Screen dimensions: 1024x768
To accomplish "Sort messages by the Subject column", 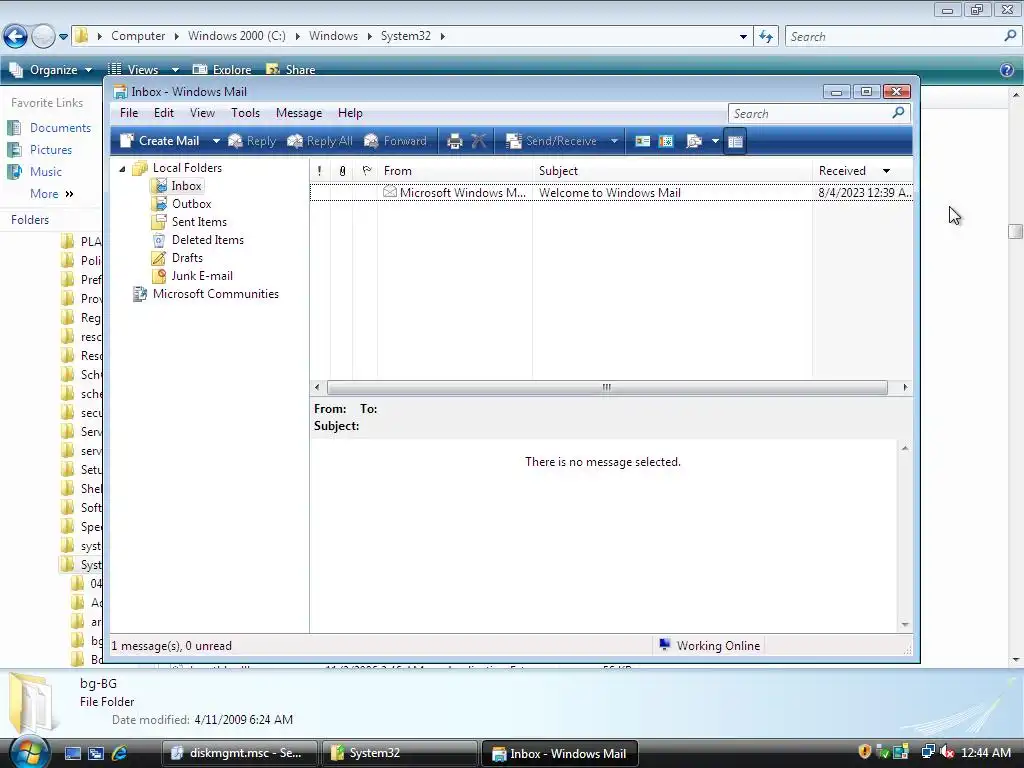I will pos(673,170).
